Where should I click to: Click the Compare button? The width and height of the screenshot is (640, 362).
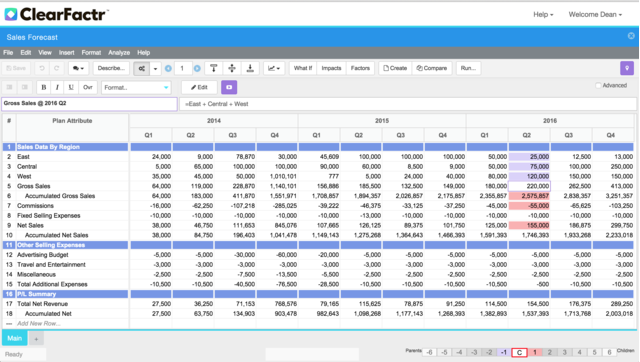pos(432,68)
